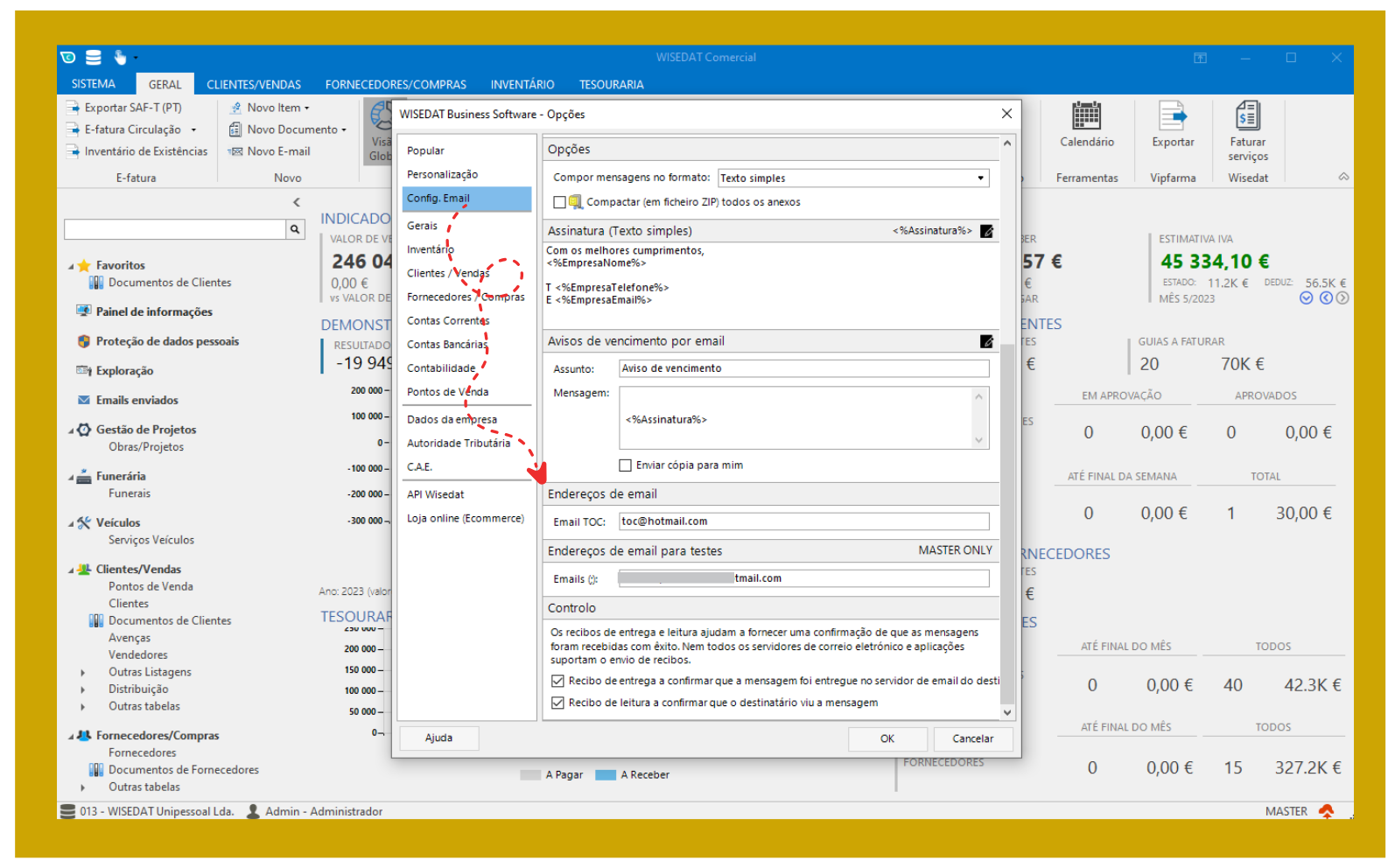Click the OK button

tap(887, 738)
